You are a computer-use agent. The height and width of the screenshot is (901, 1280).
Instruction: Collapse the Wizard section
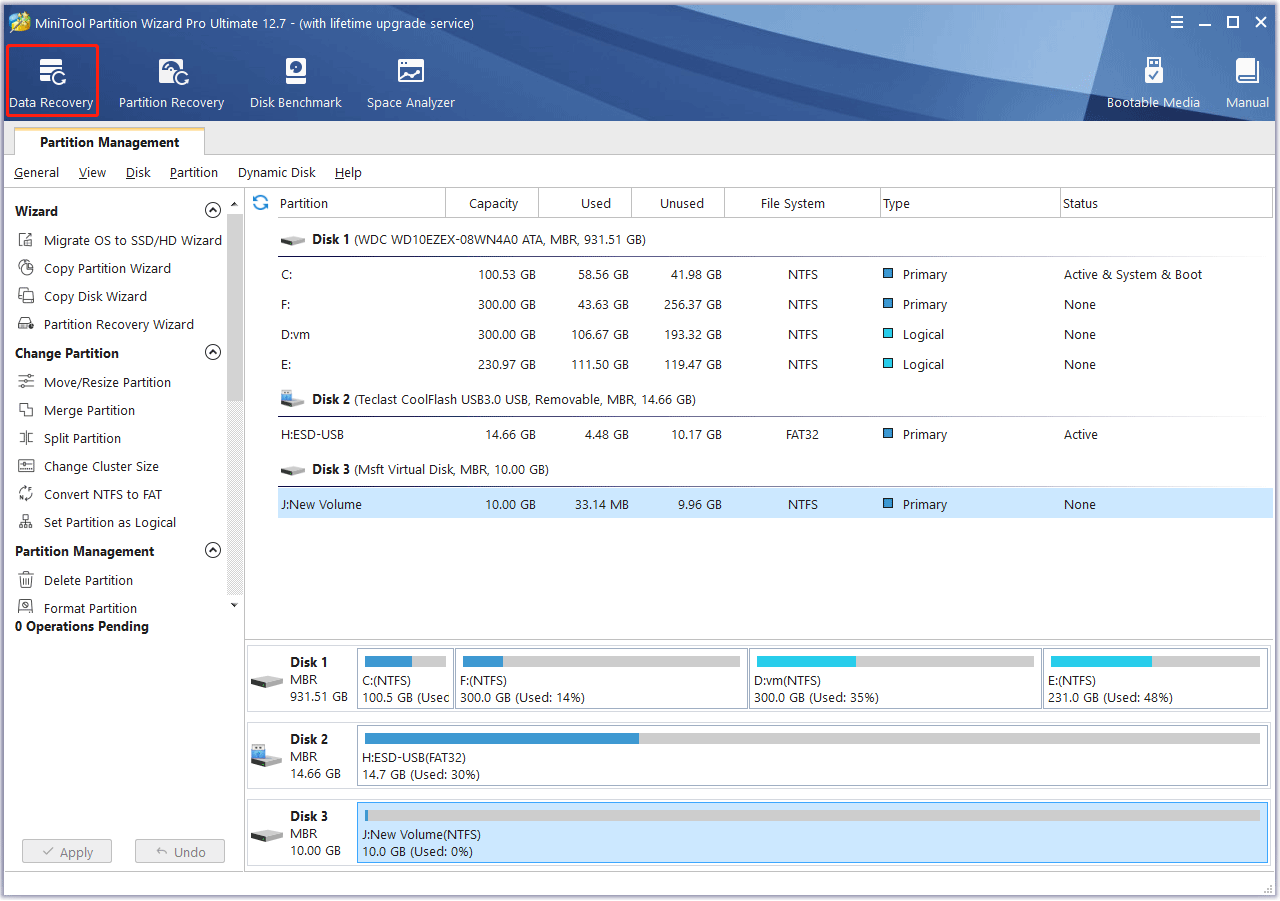(212, 211)
